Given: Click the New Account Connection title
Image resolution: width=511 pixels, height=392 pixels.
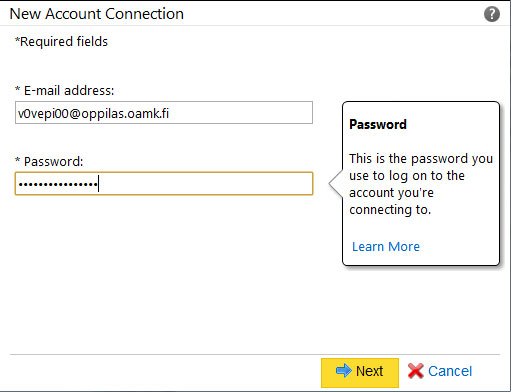Looking at the screenshot, I should coord(97,14).
